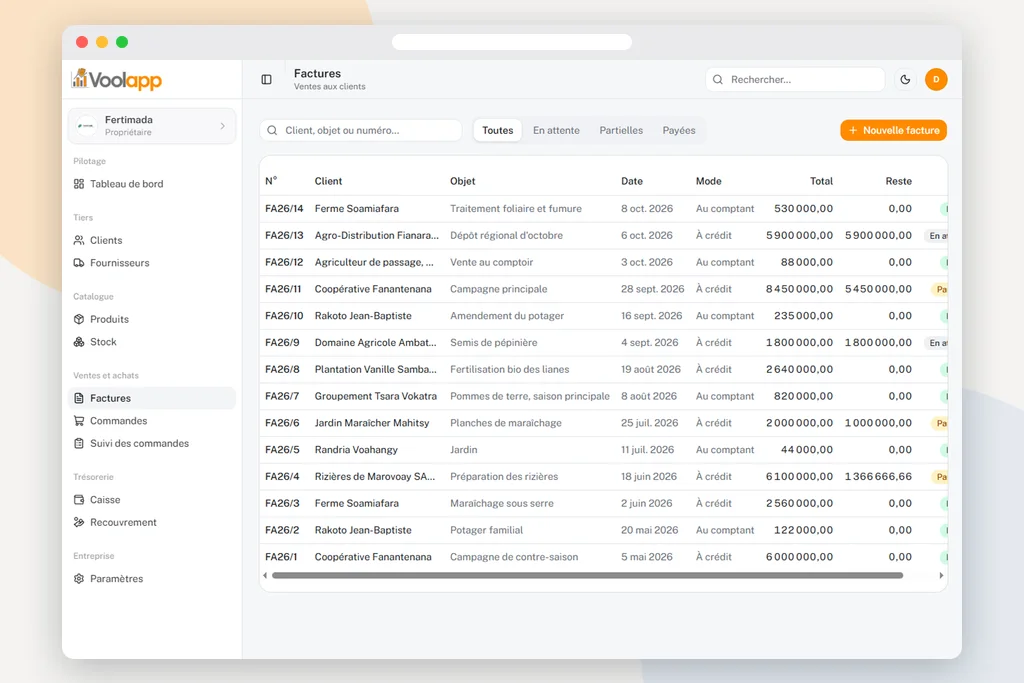Click the Factures document icon
The height and width of the screenshot is (683, 1024).
click(79, 398)
